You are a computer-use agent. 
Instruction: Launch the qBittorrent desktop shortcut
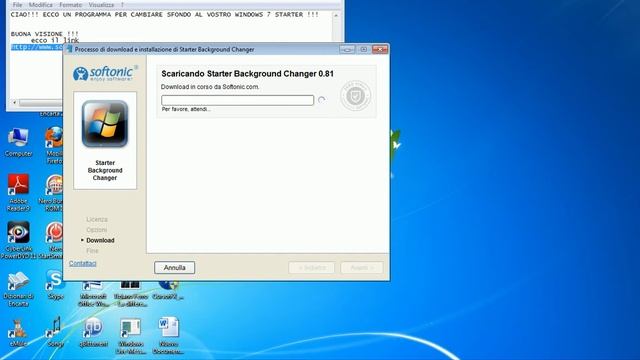(93, 332)
